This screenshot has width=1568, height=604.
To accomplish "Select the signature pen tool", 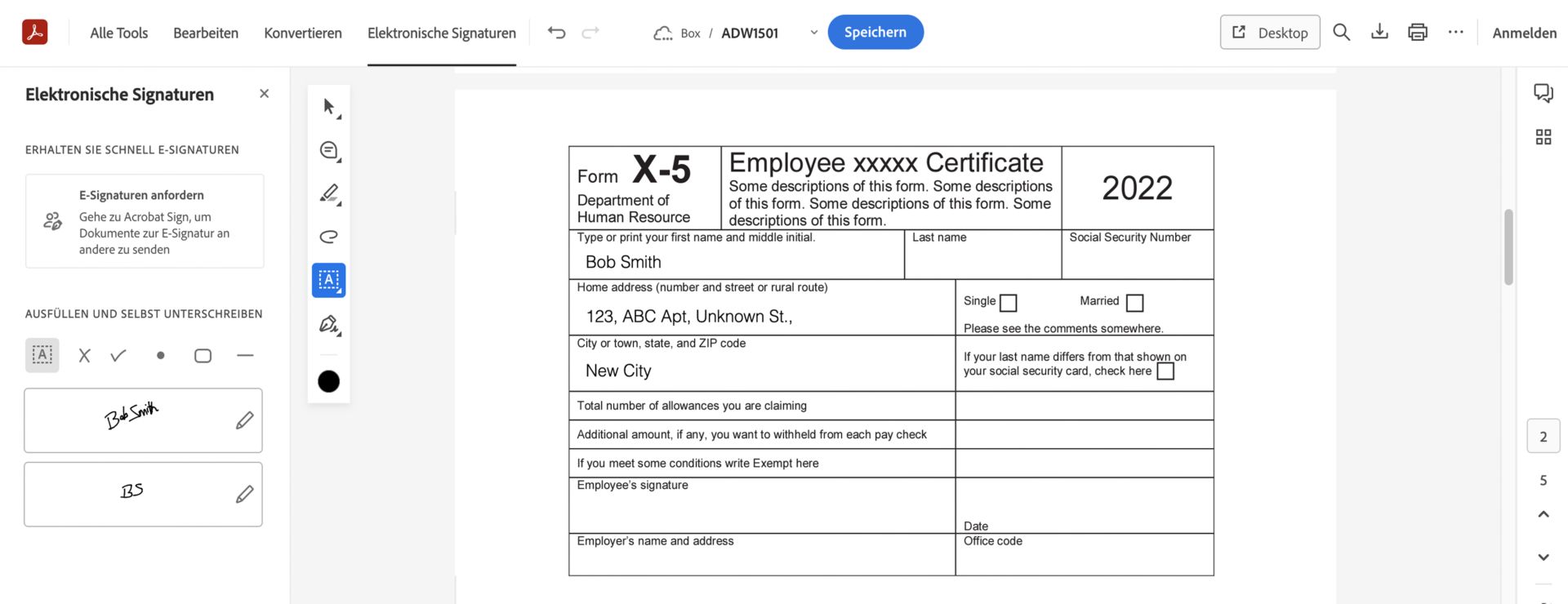I will pyautogui.click(x=329, y=325).
